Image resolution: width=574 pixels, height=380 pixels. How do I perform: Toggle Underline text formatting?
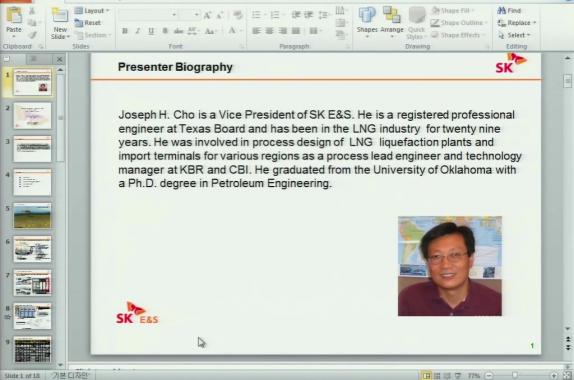pyautogui.click(x=151, y=31)
